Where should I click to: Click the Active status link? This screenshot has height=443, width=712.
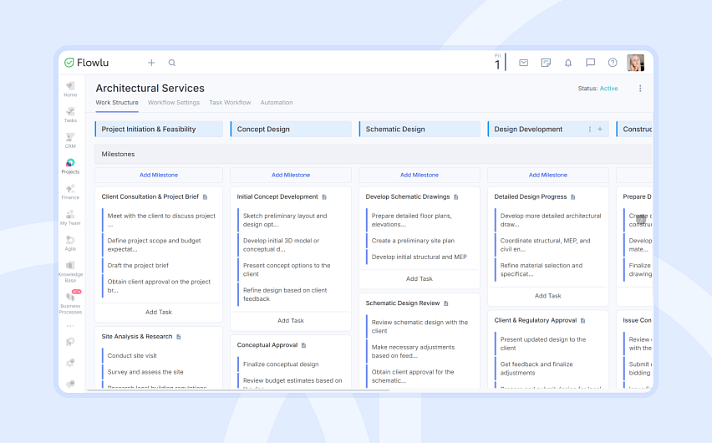[609, 89]
